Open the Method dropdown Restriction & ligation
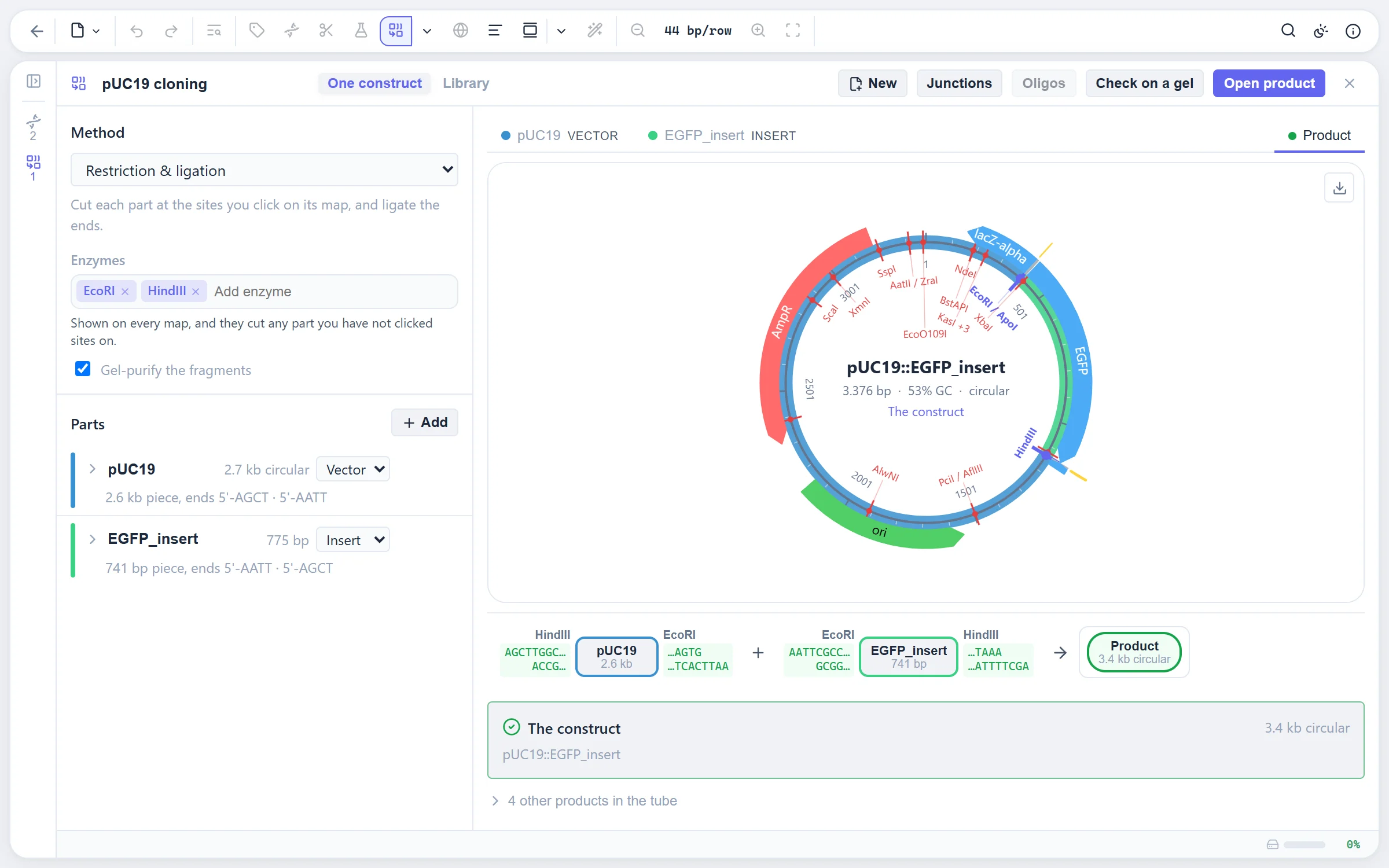Viewport: 1389px width, 868px height. click(x=264, y=170)
